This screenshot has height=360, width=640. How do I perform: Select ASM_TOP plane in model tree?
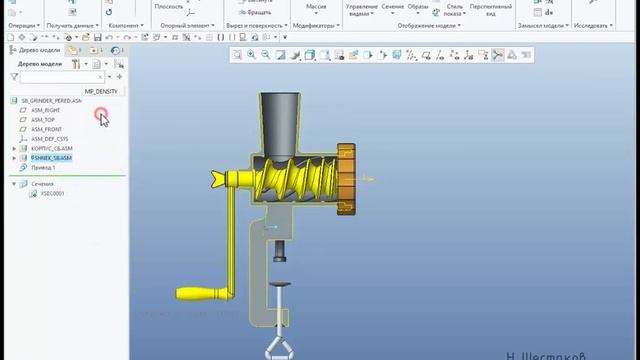click(x=43, y=120)
